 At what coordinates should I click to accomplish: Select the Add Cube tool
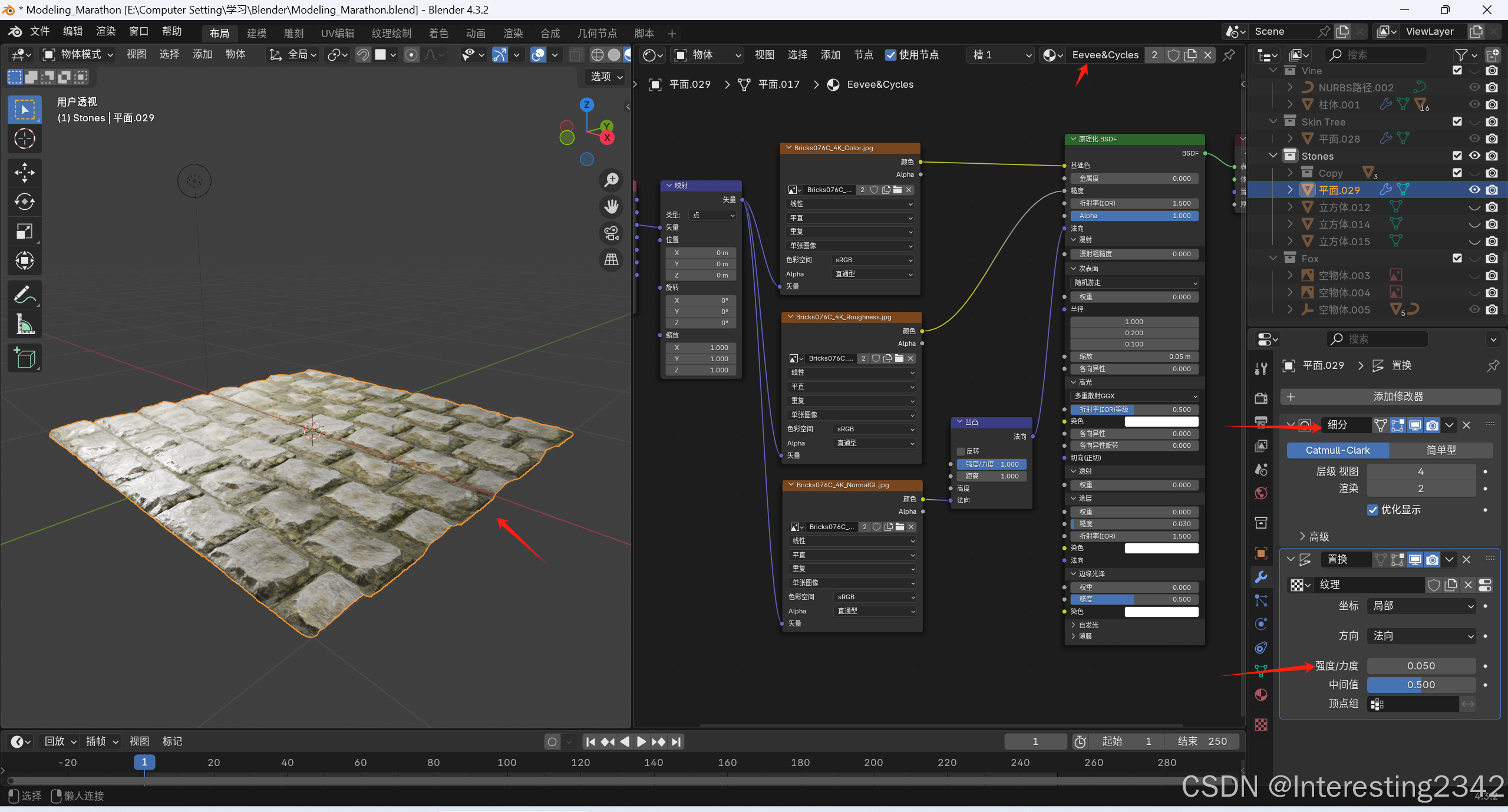tap(24, 358)
